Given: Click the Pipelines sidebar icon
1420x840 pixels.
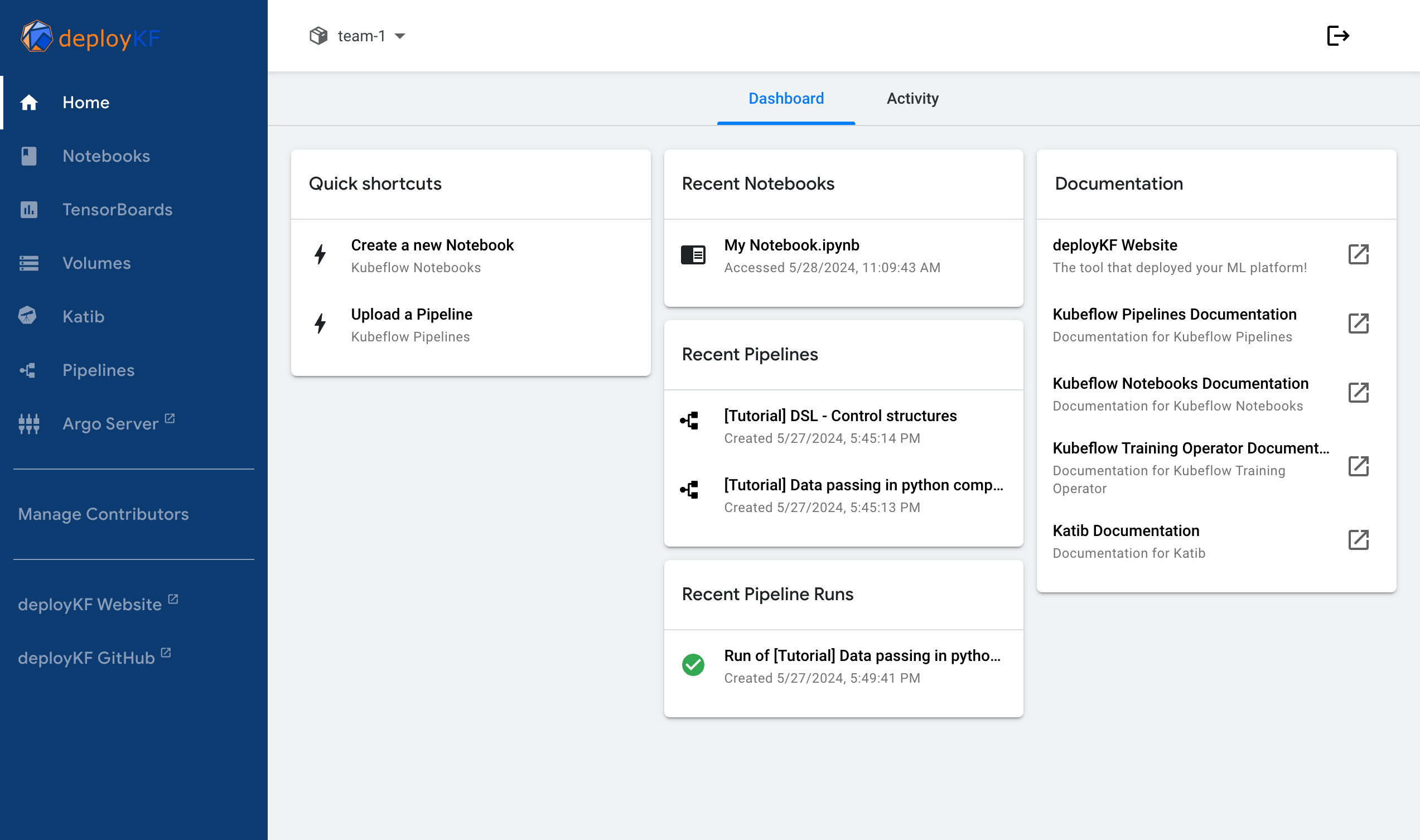Looking at the screenshot, I should [x=28, y=370].
